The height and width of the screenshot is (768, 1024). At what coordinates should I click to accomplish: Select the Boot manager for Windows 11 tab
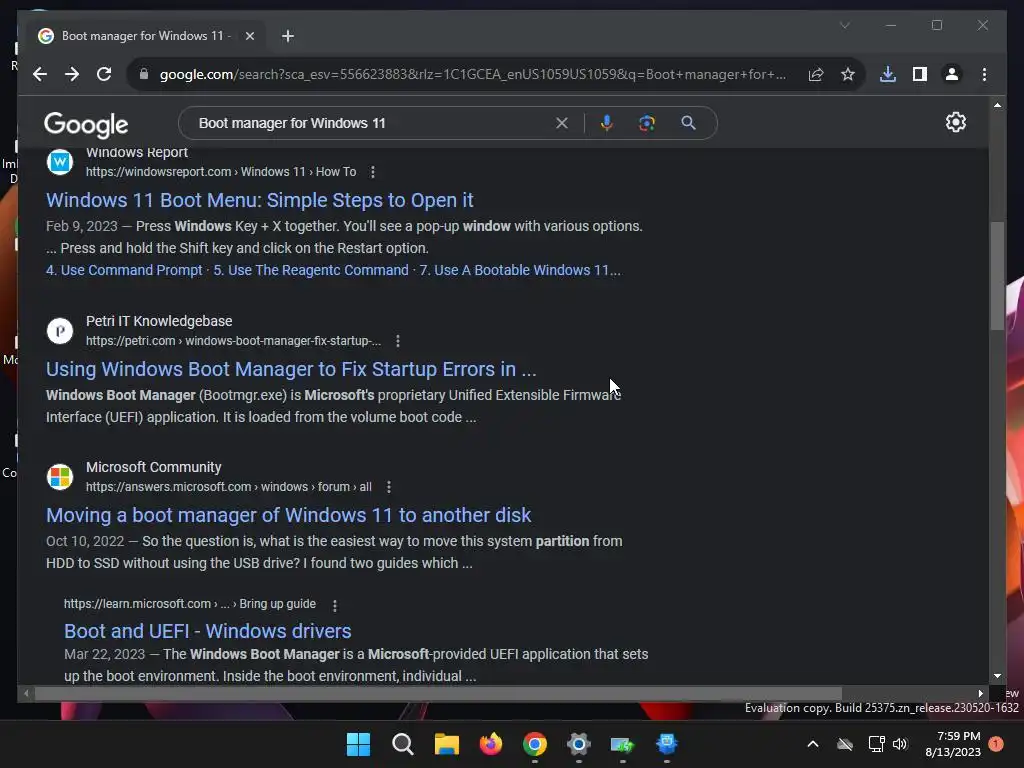(147, 36)
